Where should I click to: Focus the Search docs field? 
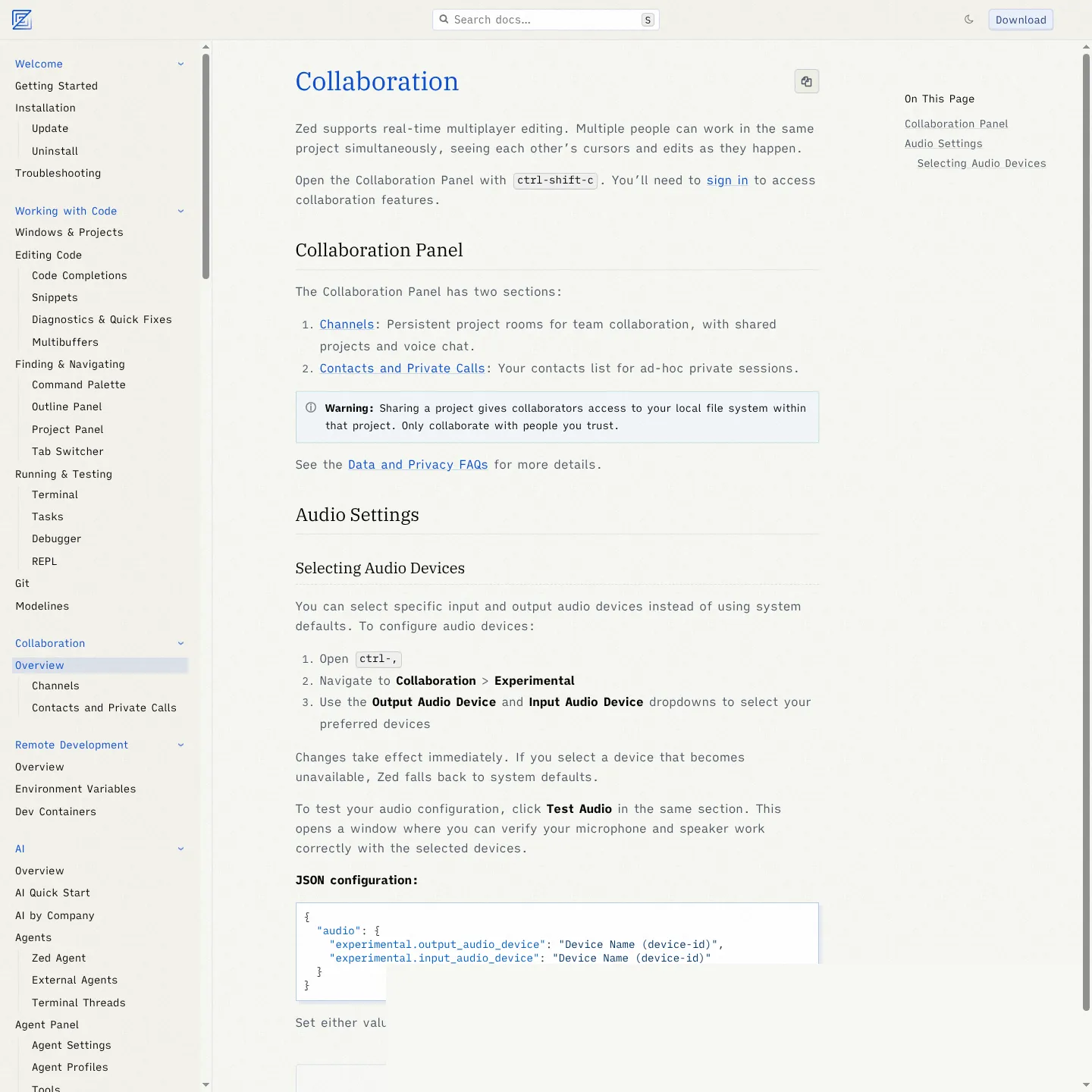point(546,20)
